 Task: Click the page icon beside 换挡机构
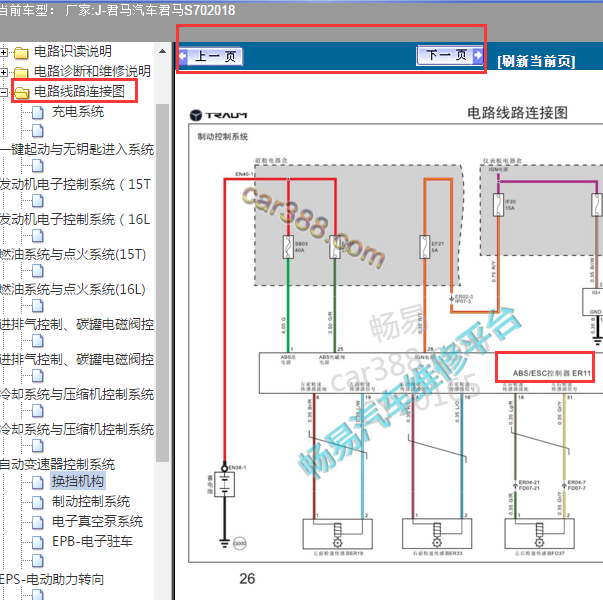point(38,482)
